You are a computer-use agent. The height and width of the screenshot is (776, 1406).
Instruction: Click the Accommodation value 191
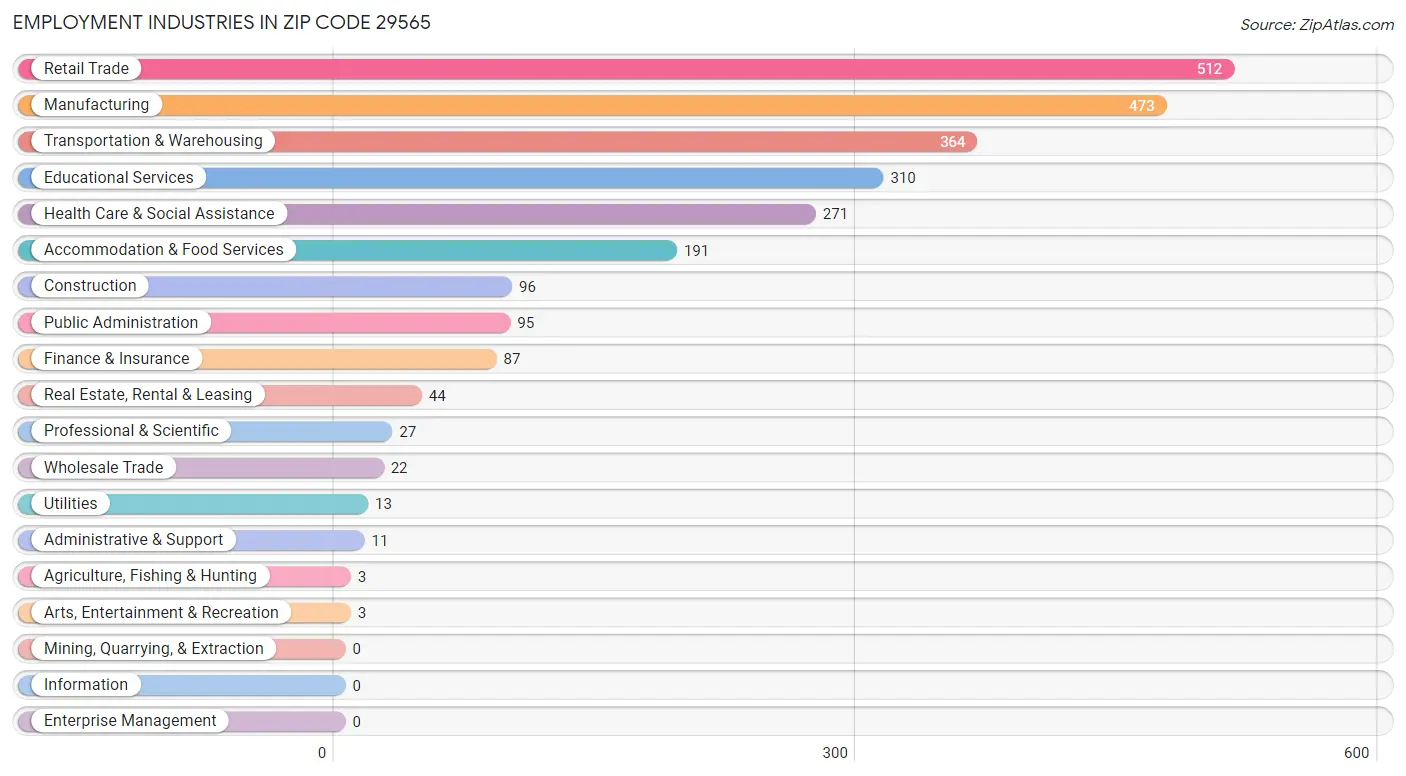pyautogui.click(x=696, y=251)
